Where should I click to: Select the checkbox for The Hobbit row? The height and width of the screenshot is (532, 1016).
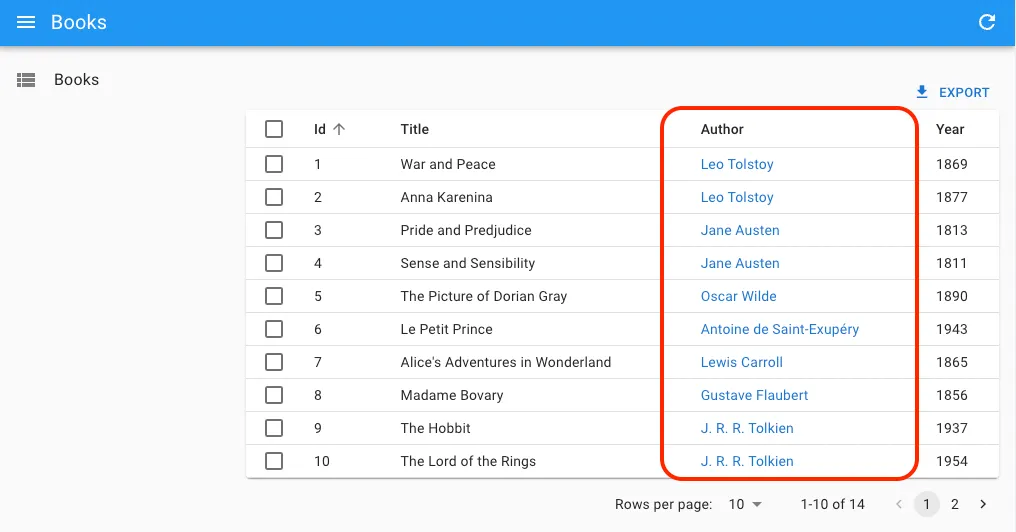coord(274,428)
